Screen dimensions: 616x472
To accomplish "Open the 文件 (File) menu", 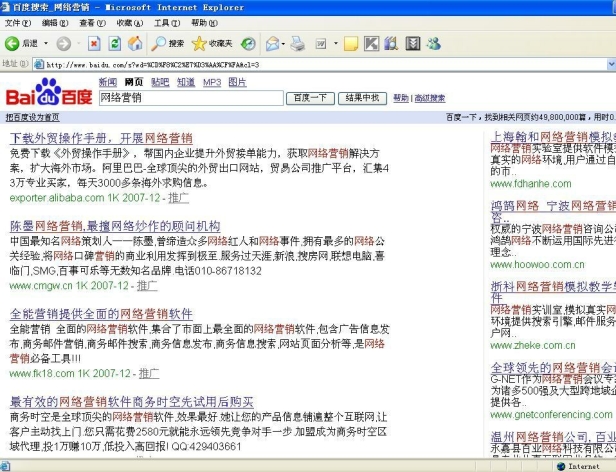I will pos(18,23).
